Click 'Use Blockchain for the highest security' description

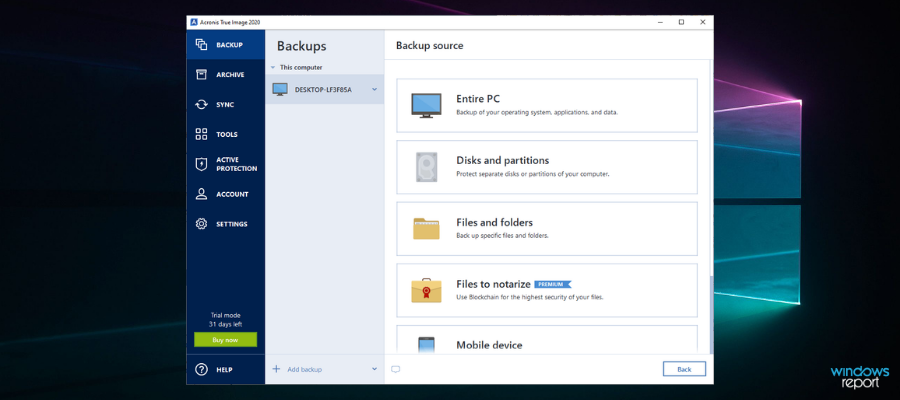coord(529,297)
